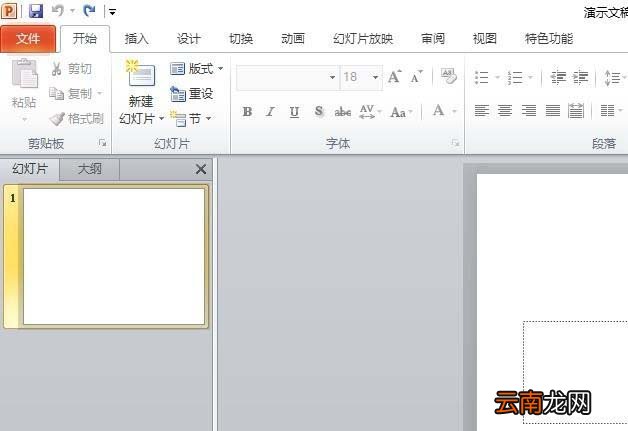This screenshot has height=431, width=628.
Task: Expand the 新建幻灯片 dropdown arrow
Action: coord(161,119)
